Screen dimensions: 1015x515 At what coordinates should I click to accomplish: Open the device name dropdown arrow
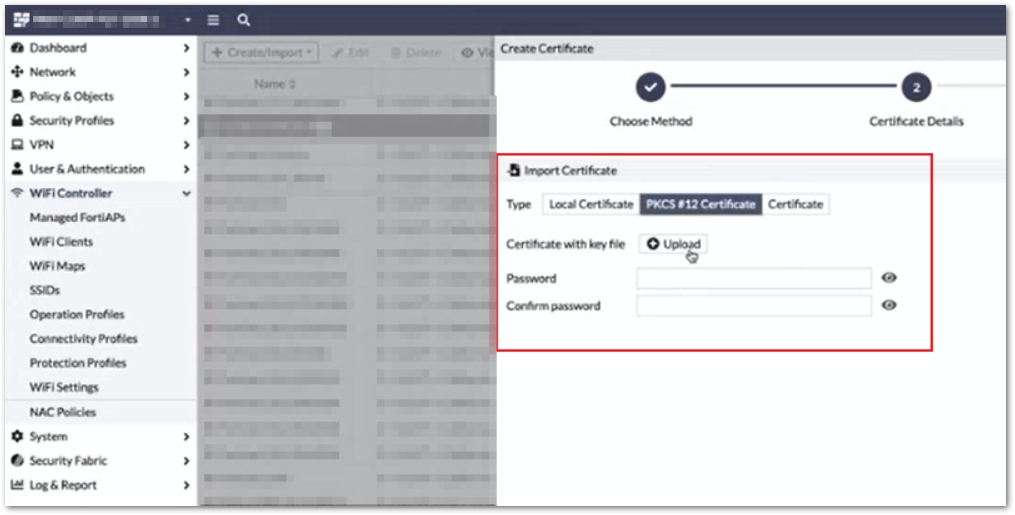tap(188, 20)
